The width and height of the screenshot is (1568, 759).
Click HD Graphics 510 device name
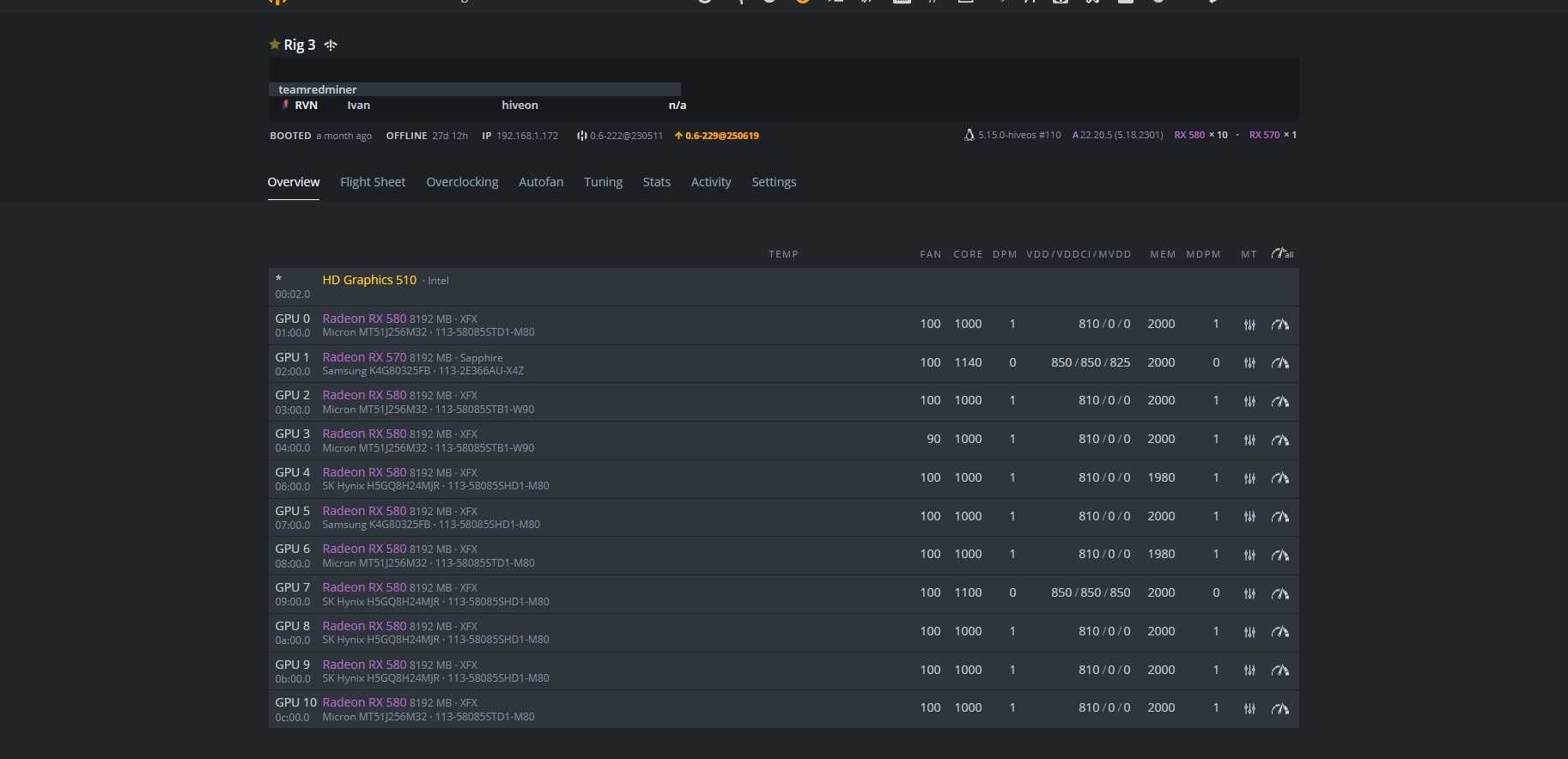pyautogui.click(x=369, y=280)
